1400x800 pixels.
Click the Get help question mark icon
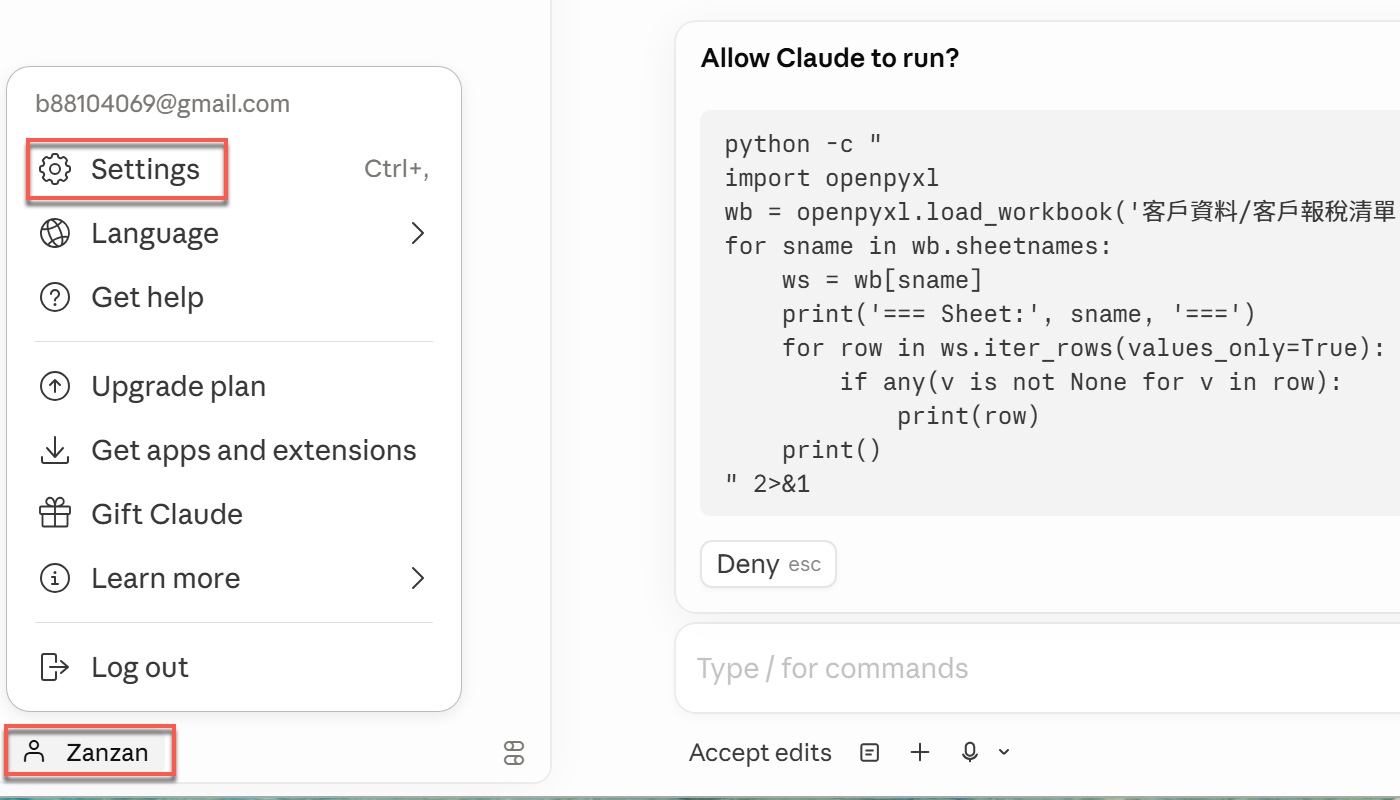click(x=56, y=297)
